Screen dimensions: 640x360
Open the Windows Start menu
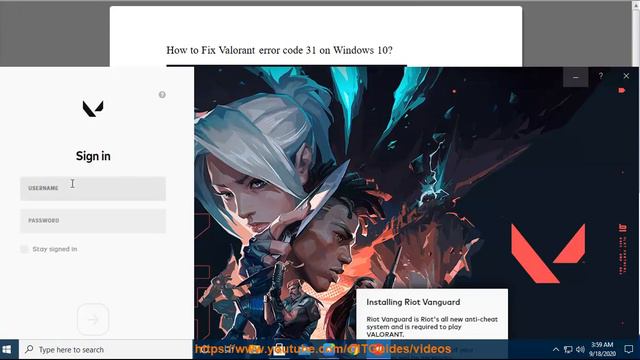(7, 349)
